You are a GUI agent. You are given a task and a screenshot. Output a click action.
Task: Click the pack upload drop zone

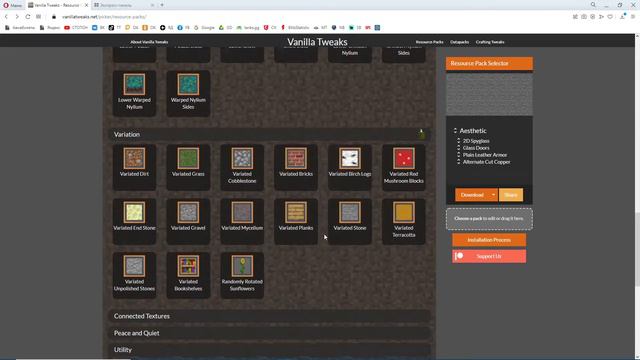[x=489, y=219]
